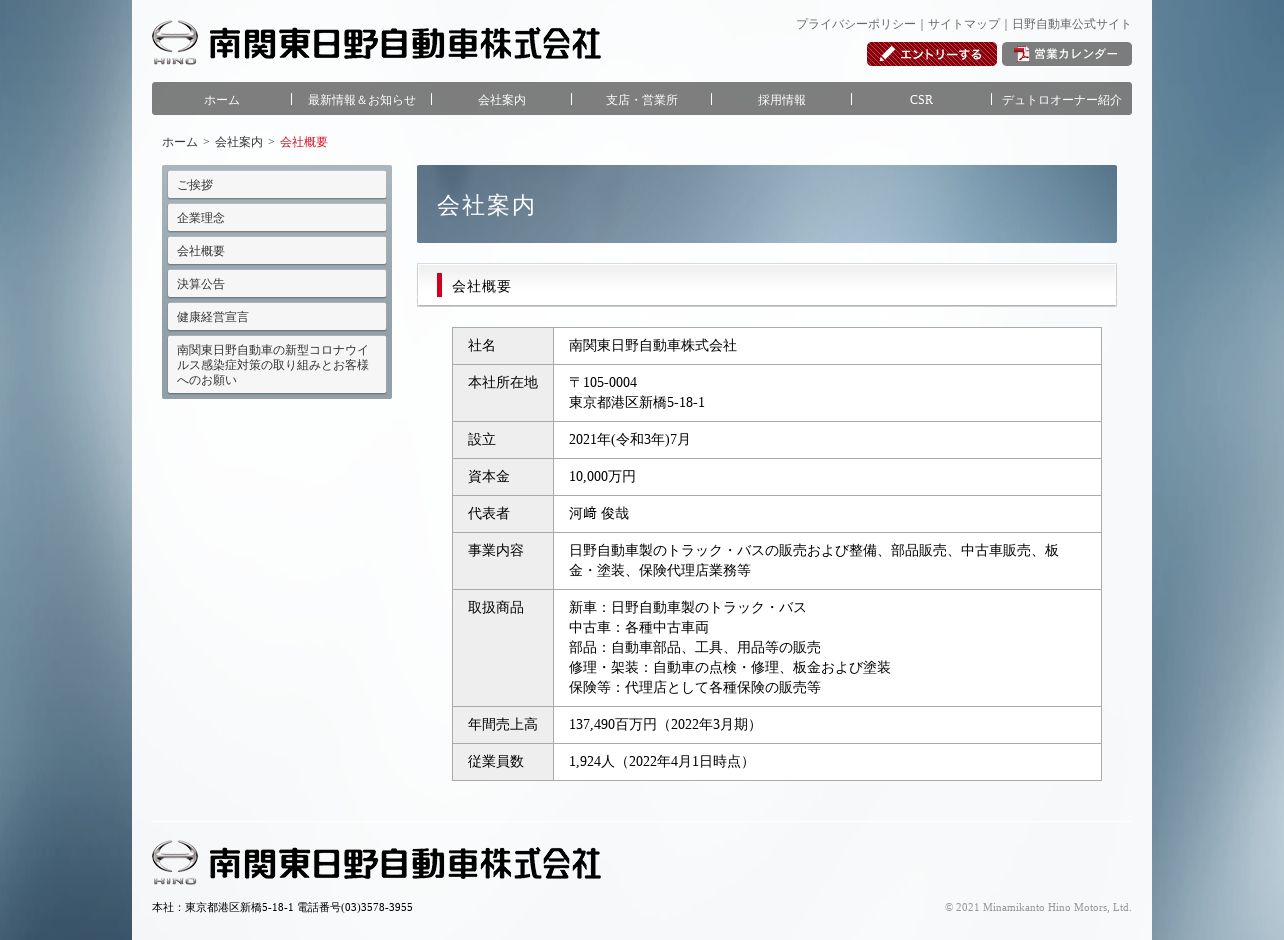Open 支店・営業所 in the navigation bar

tap(642, 99)
